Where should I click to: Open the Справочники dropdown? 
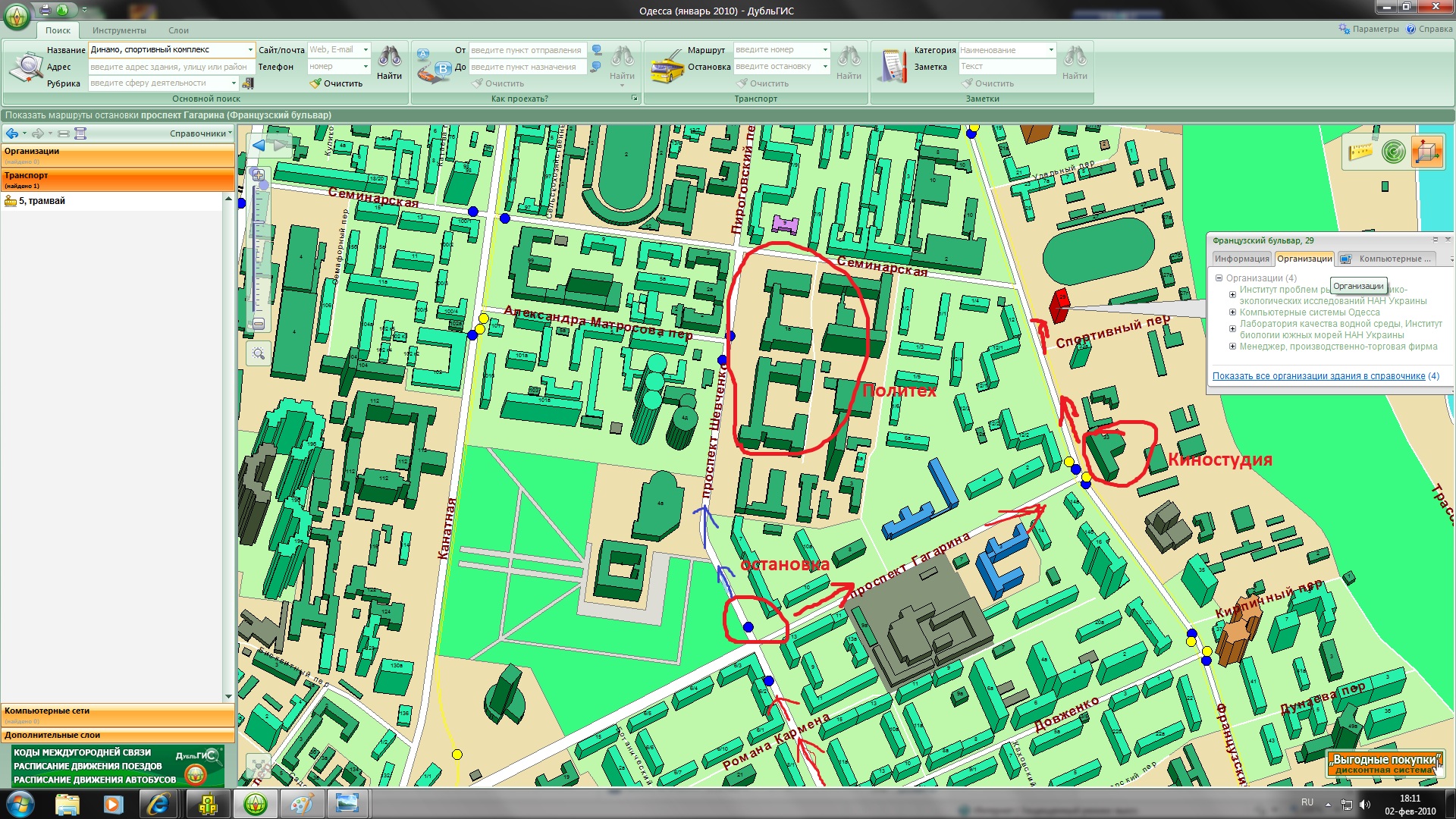pyautogui.click(x=200, y=133)
